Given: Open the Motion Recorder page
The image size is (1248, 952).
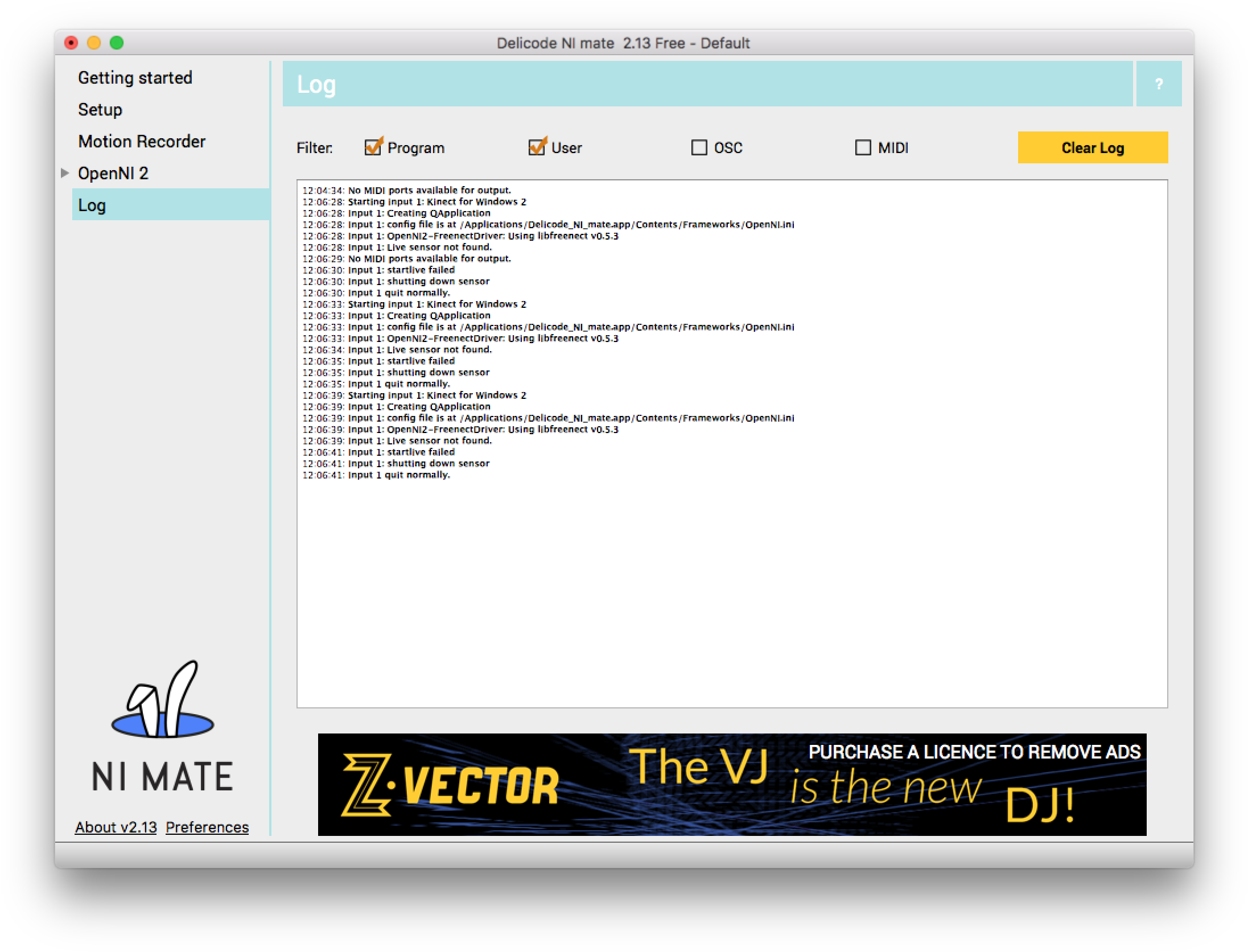Looking at the screenshot, I should [142, 141].
